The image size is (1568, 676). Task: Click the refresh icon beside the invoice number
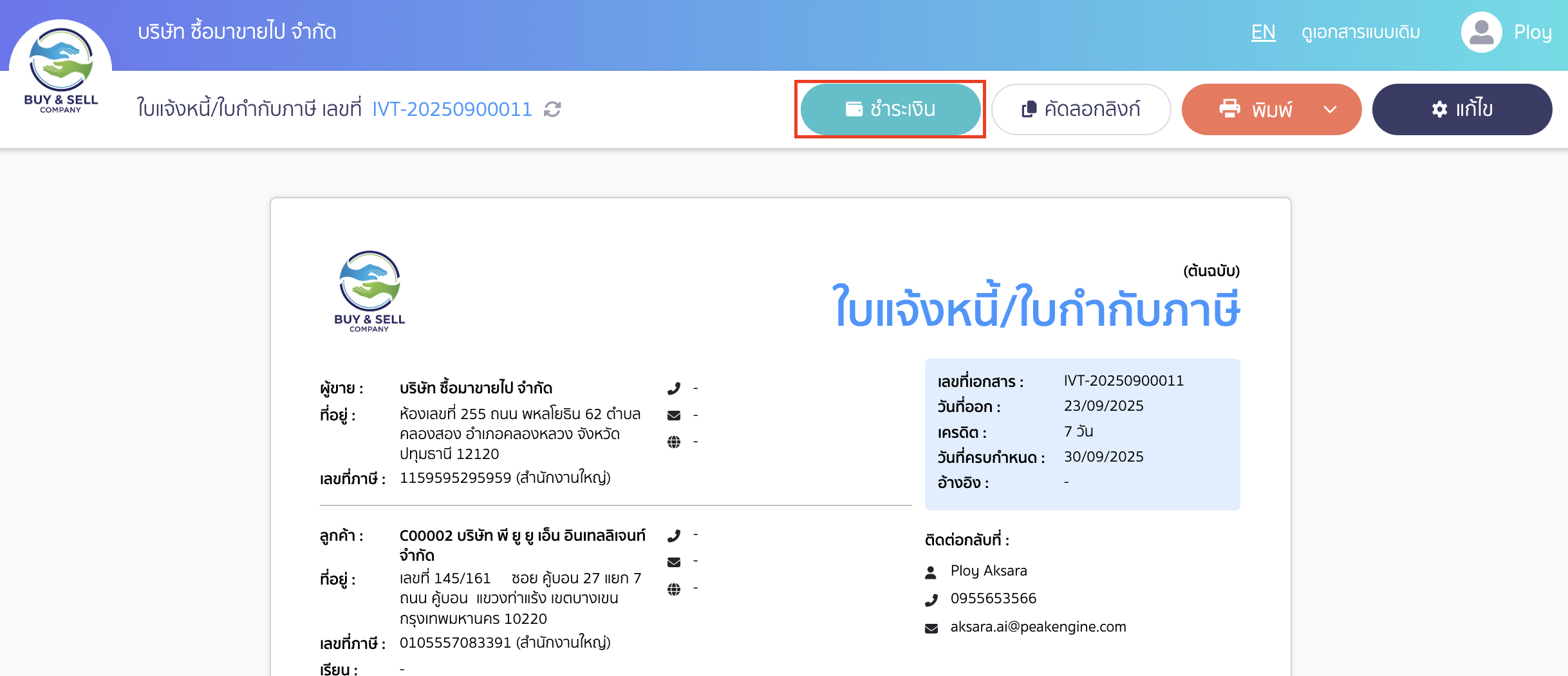click(552, 109)
